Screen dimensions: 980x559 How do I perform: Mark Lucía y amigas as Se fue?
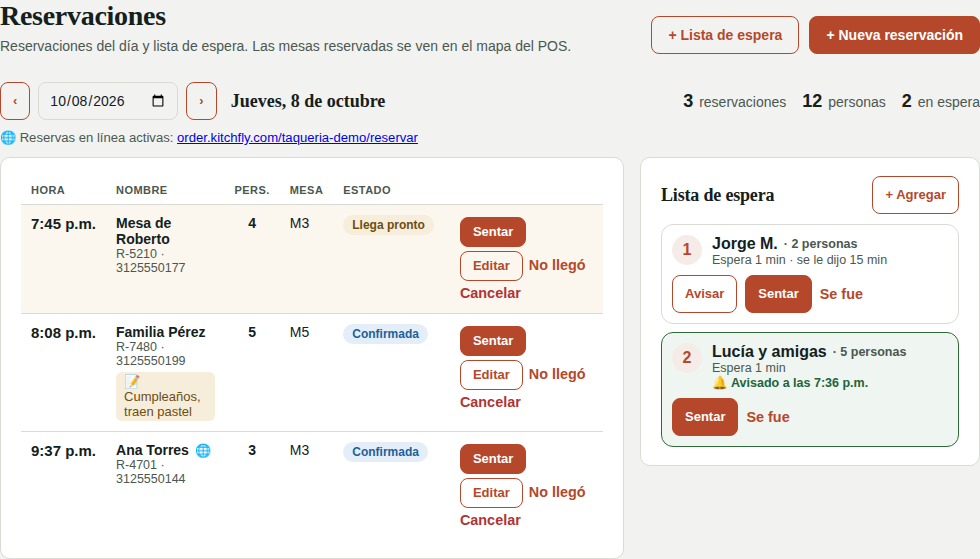click(768, 417)
